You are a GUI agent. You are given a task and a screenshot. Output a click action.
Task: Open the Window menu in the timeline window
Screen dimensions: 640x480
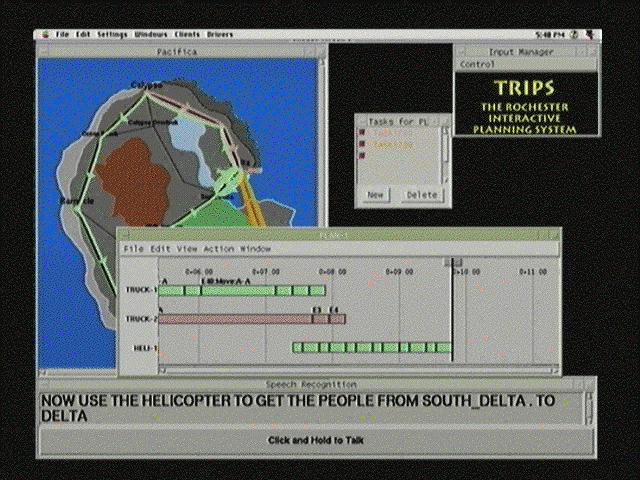[x=256, y=249]
